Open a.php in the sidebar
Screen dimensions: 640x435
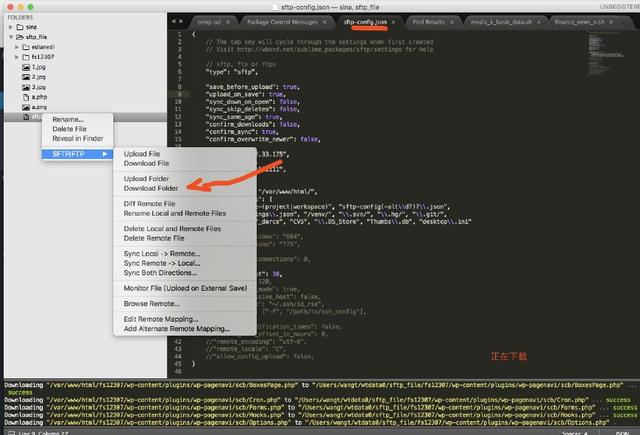pos(39,97)
